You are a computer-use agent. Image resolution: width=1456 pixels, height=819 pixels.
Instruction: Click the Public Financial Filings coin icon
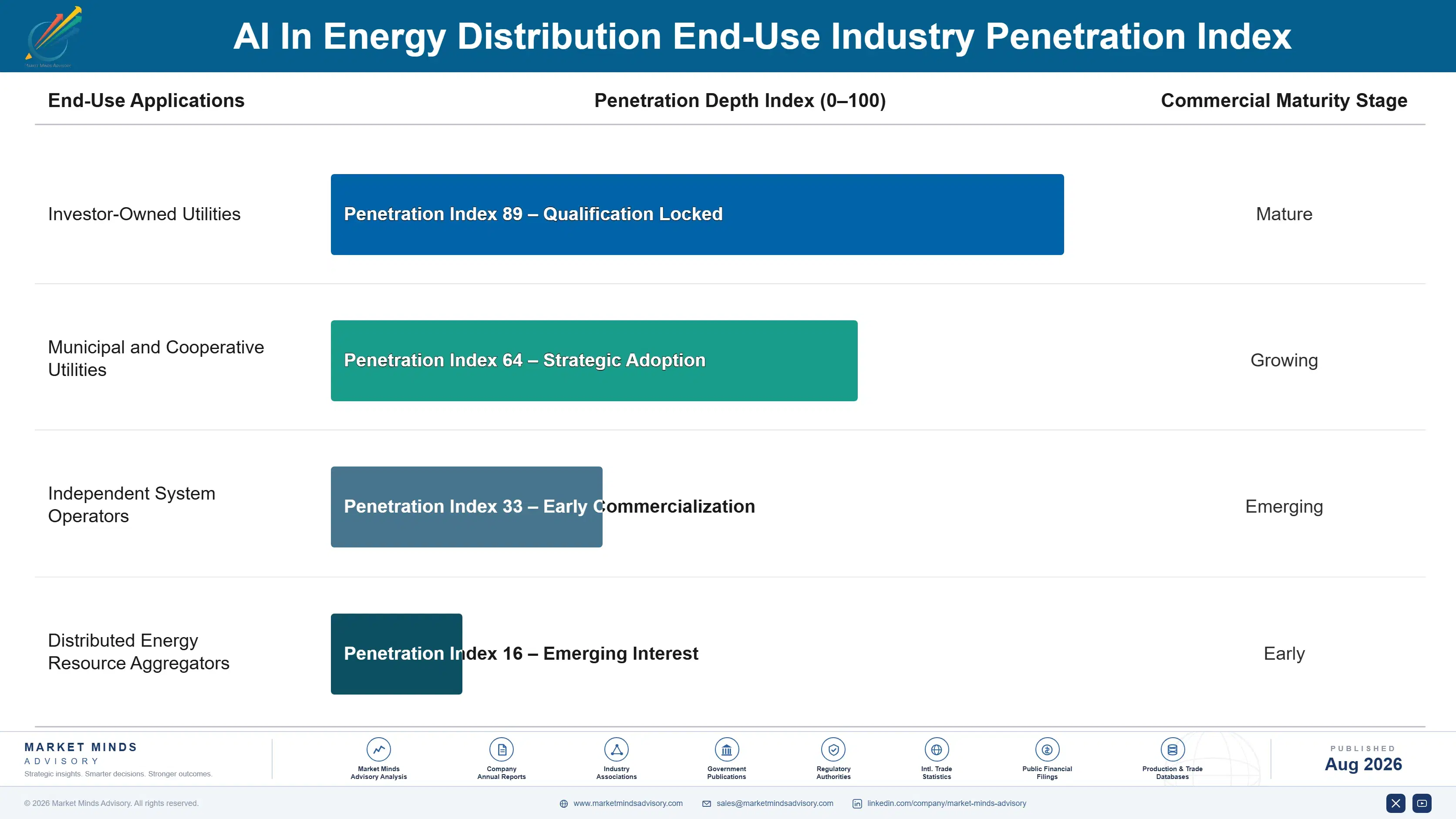point(1047,749)
